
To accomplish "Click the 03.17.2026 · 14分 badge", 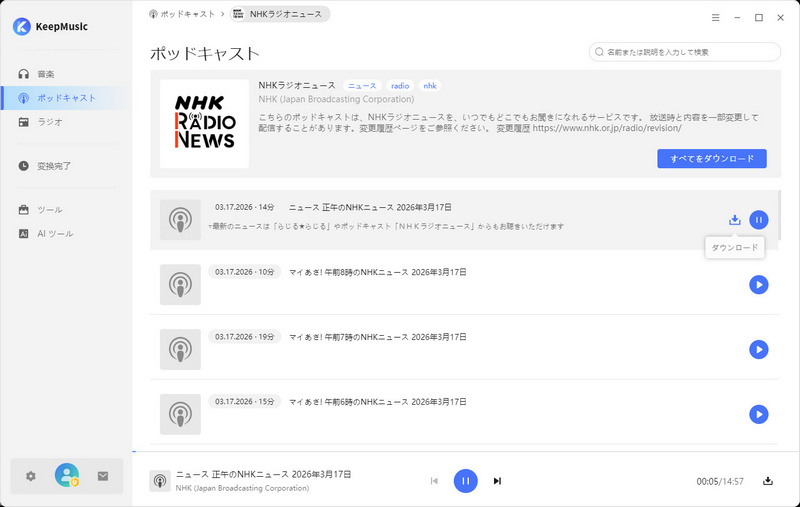I will 244,207.
